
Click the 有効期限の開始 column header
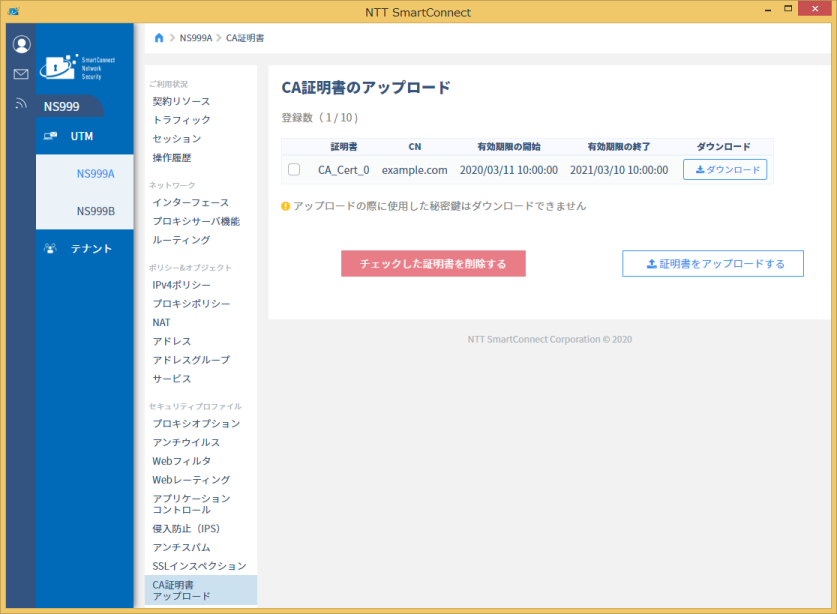pyautogui.click(x=509, y=146)
